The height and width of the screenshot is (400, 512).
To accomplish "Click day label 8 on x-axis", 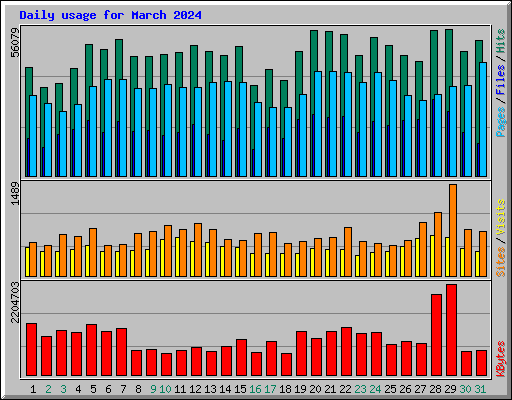I will point(138,389).
